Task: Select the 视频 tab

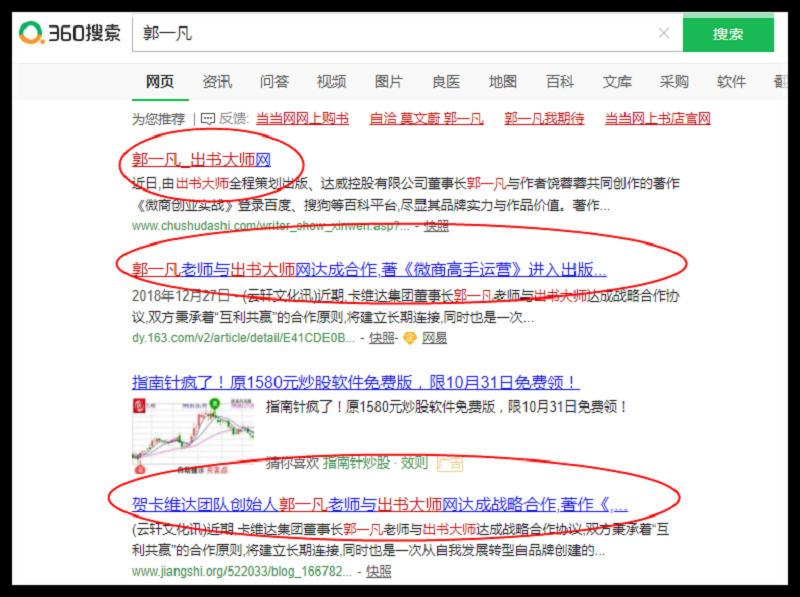Action: (x=331, y=82)
